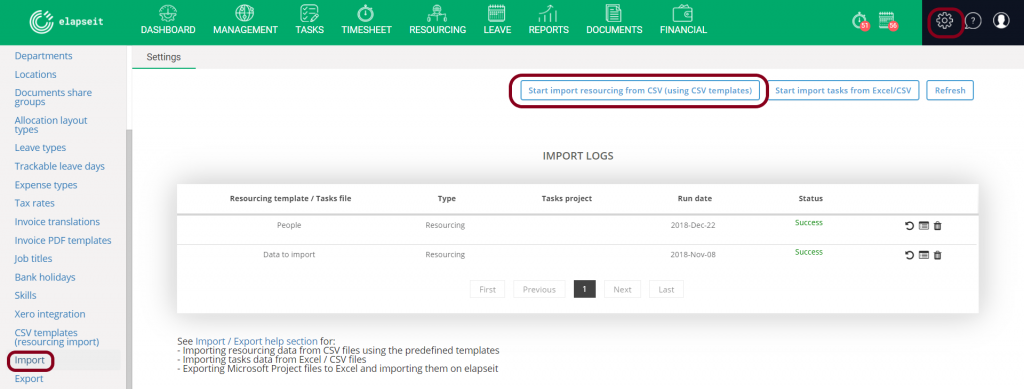
Task: Click the 'People' template cell
Action: [289, 225]
